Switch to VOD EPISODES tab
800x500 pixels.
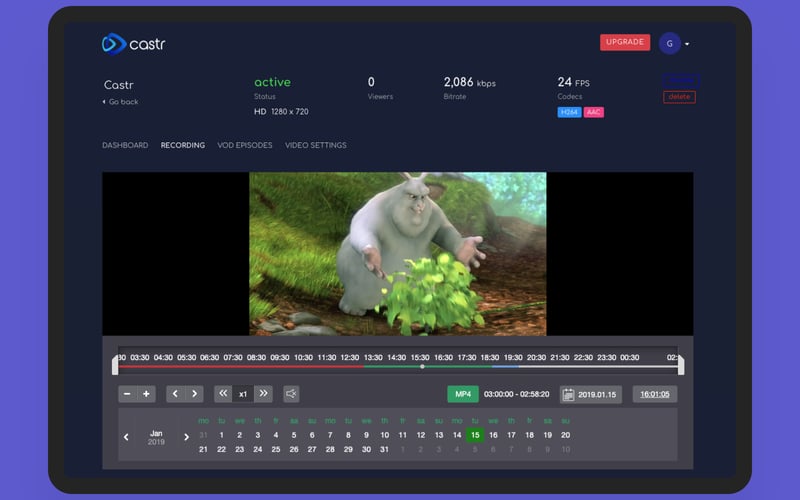click(245, 145)
